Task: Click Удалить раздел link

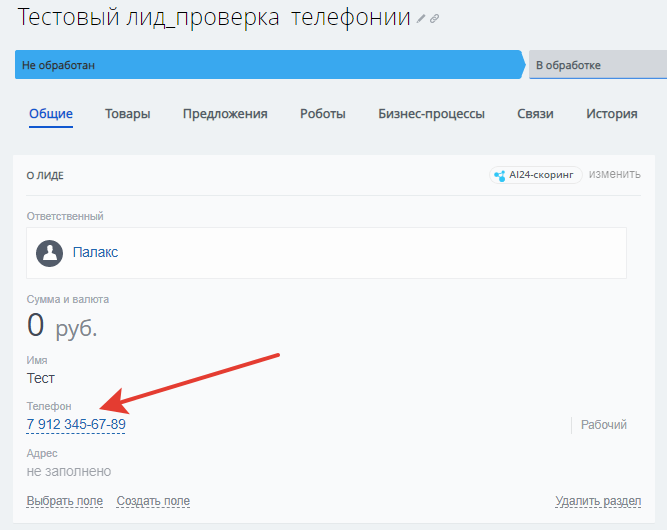Action: pos(598,501)
